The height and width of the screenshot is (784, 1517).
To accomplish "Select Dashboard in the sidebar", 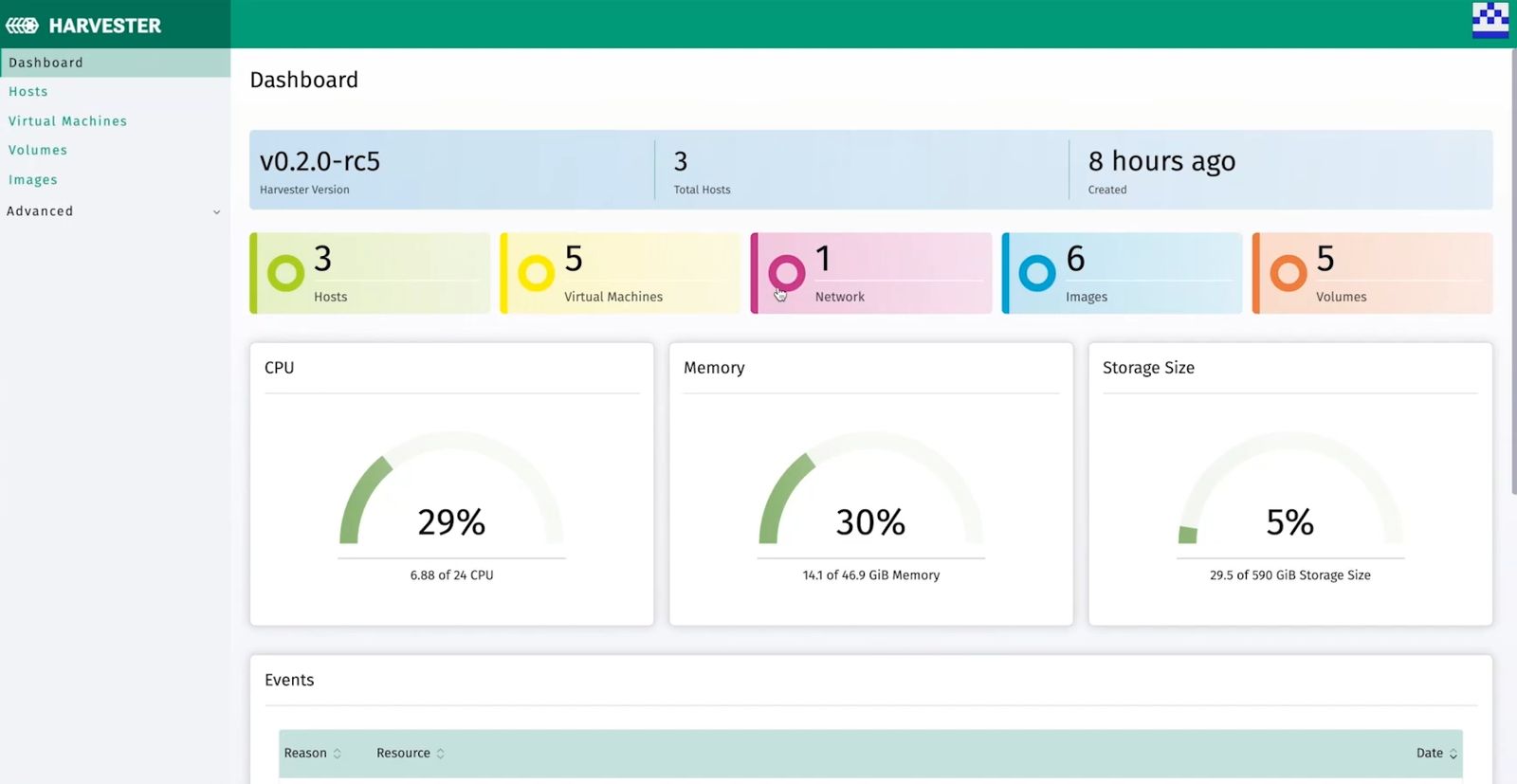I will (46, 63).
